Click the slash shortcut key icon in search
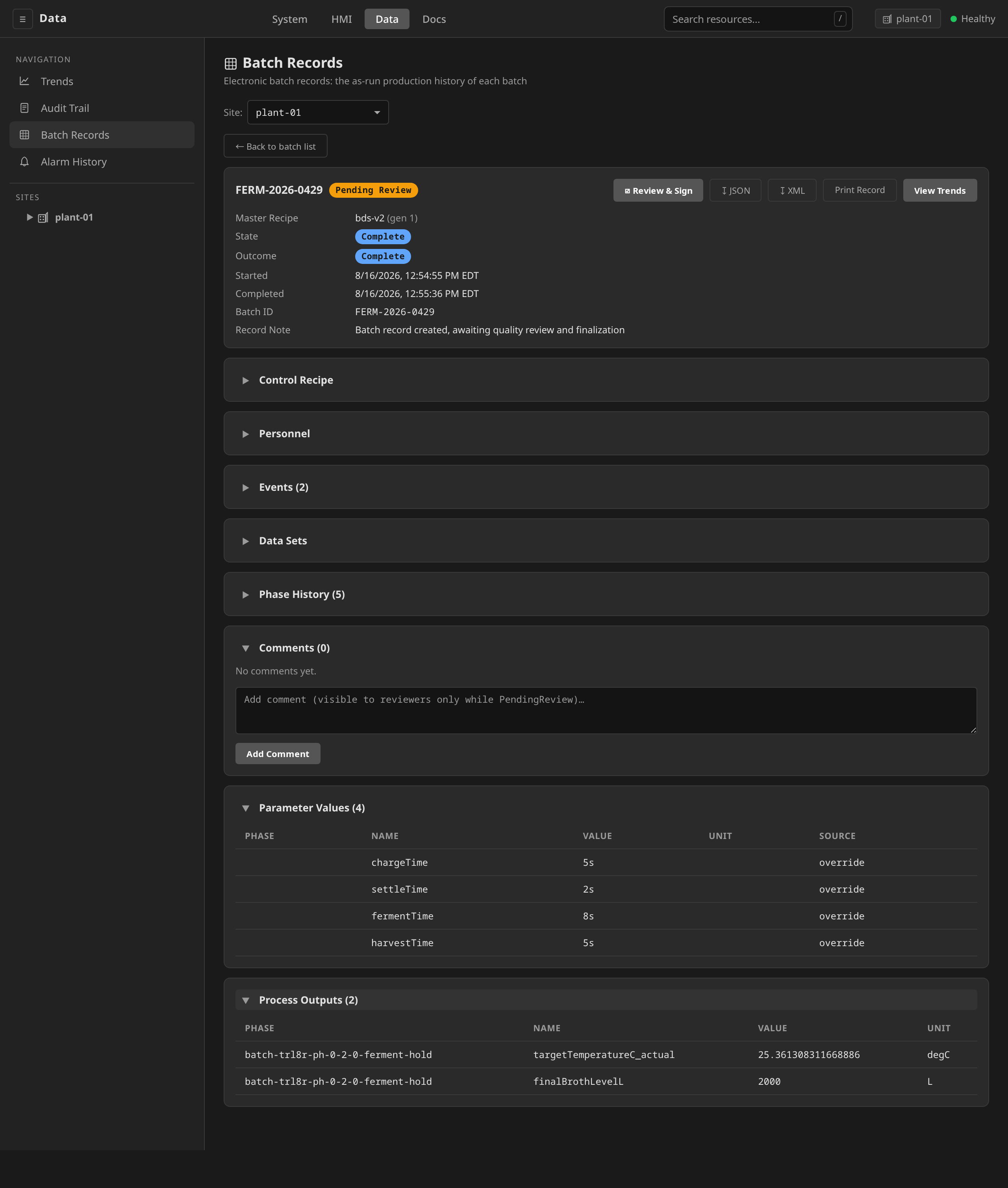The image size is (1008, 1188). [x=839, y=19]
